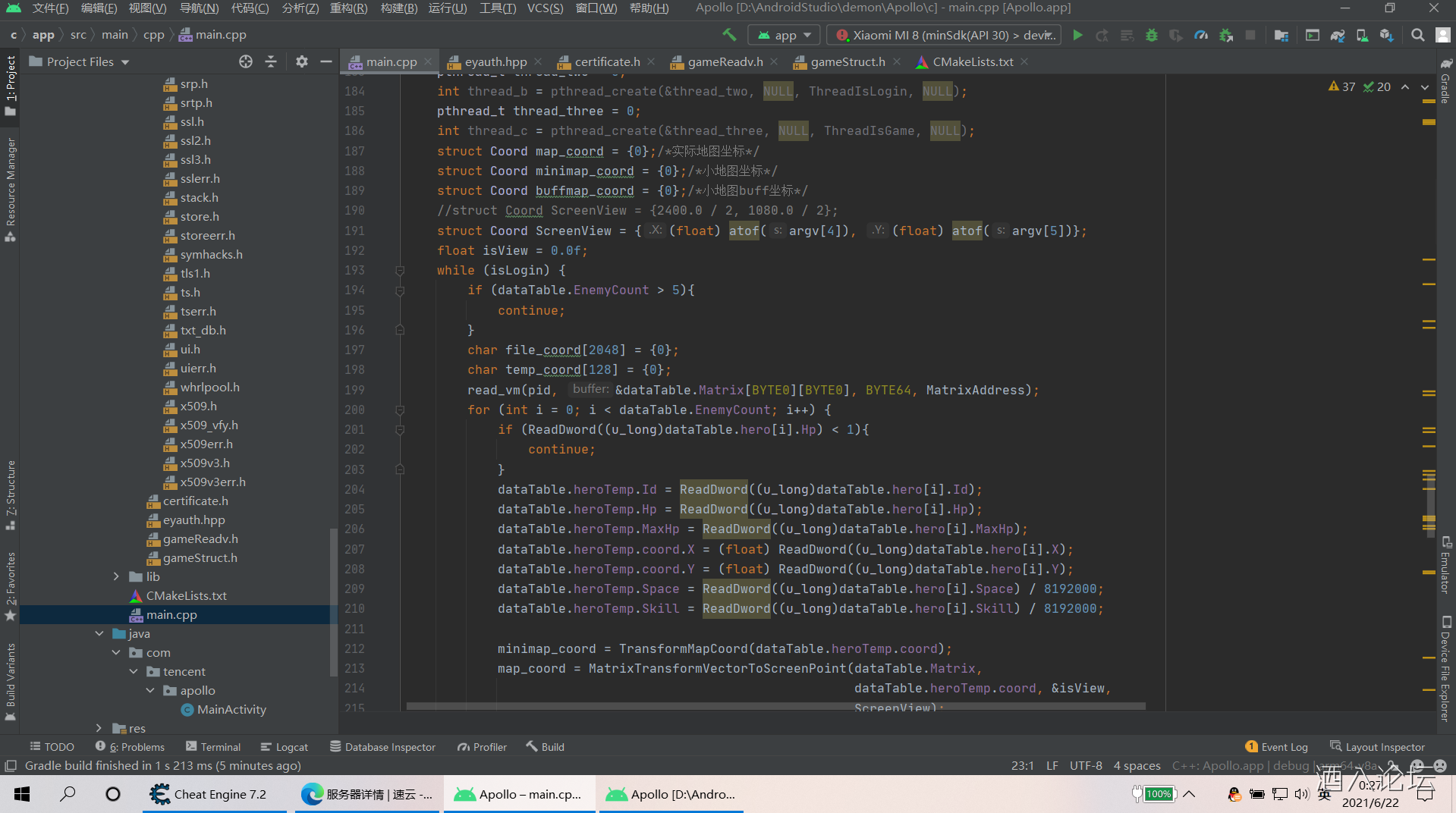Toggle the Emulator side panel
The height and width of the screenshot is (813, 1456).
pyautogui.click(x=1445, y=566)
